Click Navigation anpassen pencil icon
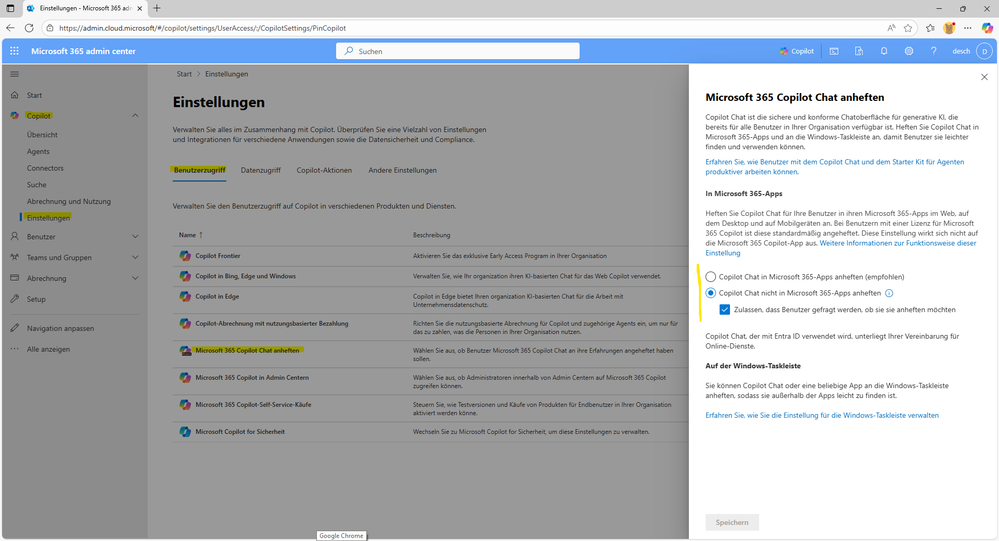 (x=14, y=328)
